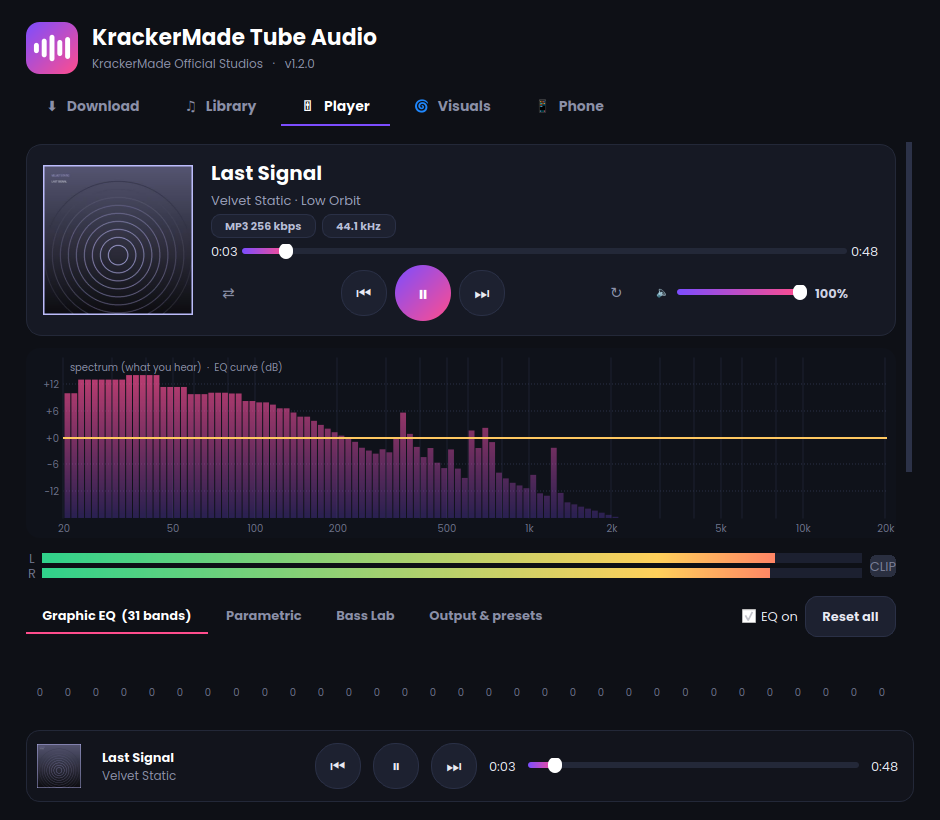Toggle the repeat loop icon
This screenshot has width=940, height=820.
(616, 293)
